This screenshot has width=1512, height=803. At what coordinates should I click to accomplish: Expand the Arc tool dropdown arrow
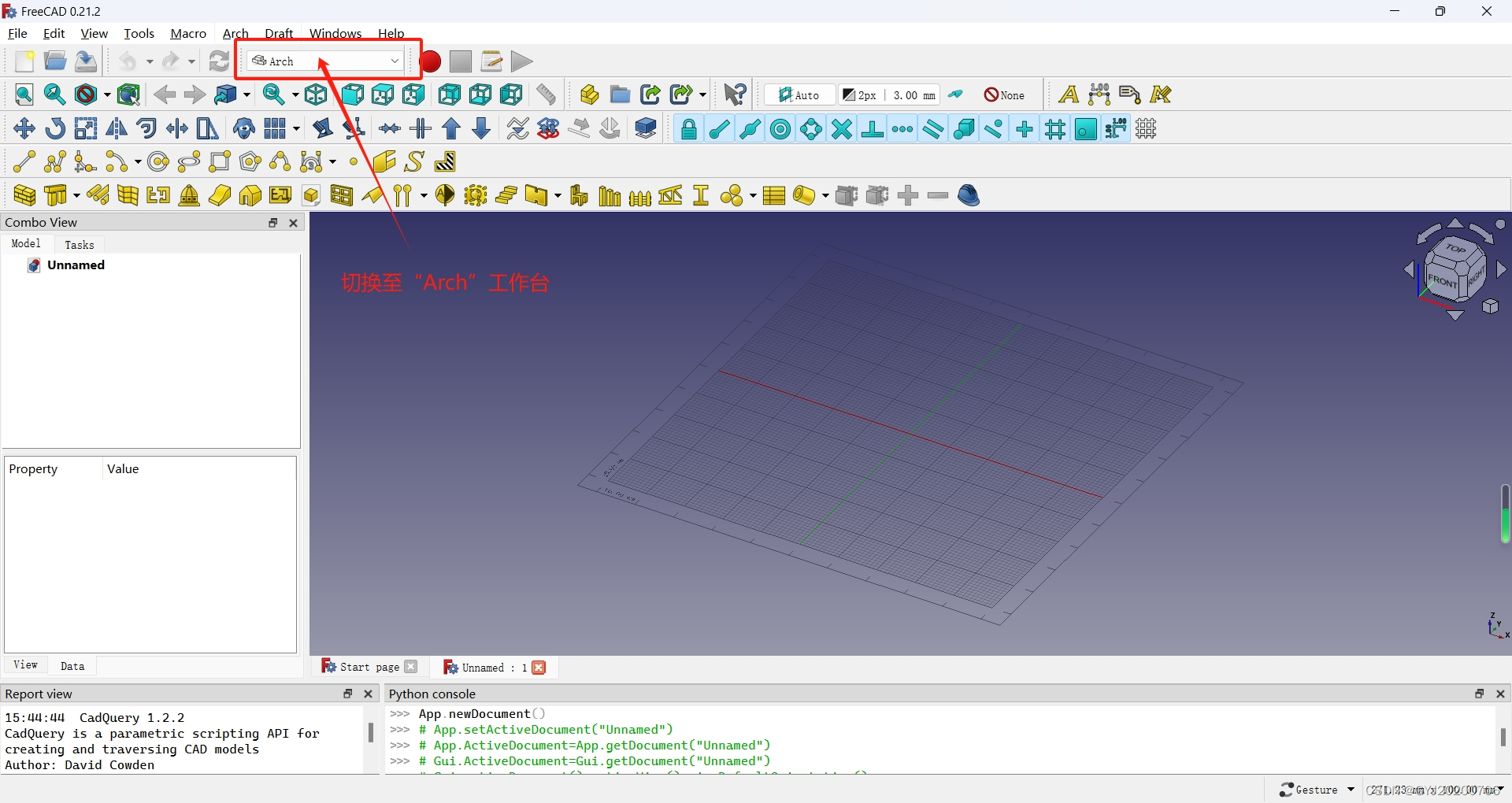tap(136, 161)
